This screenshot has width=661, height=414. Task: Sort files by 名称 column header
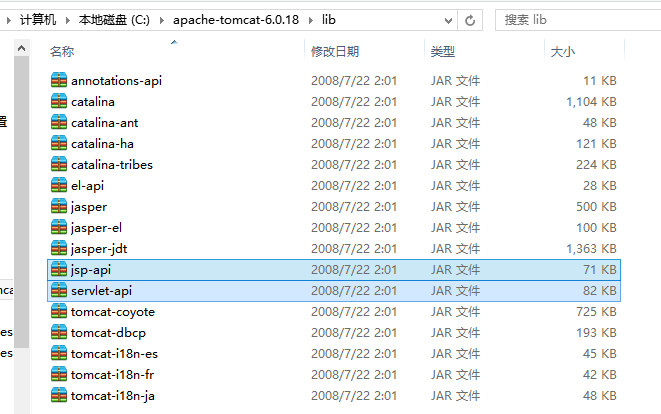click(62, 51)
